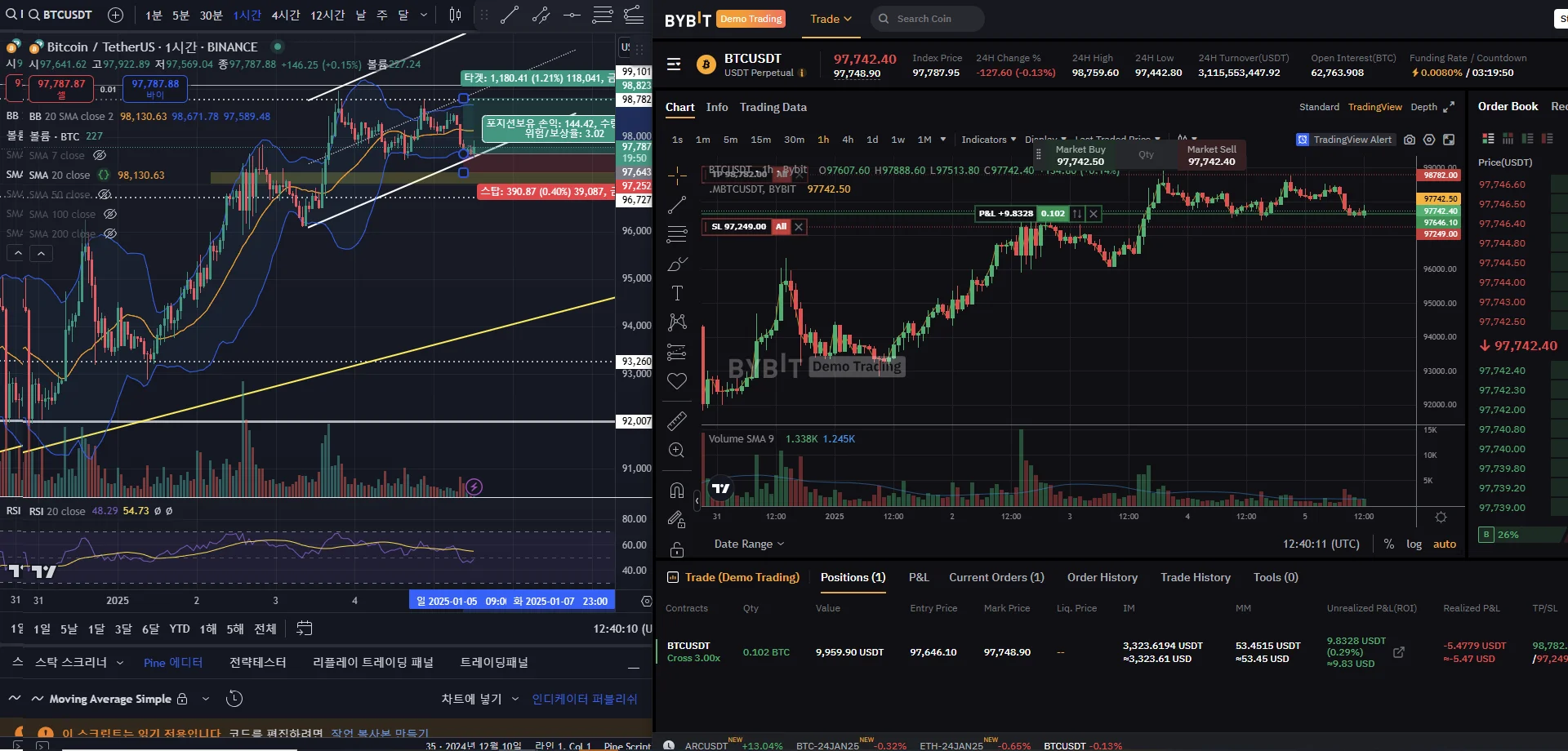1568x751 pixels.
Task: Share the position via the export icon
Action: click(x=1399, y=652)
